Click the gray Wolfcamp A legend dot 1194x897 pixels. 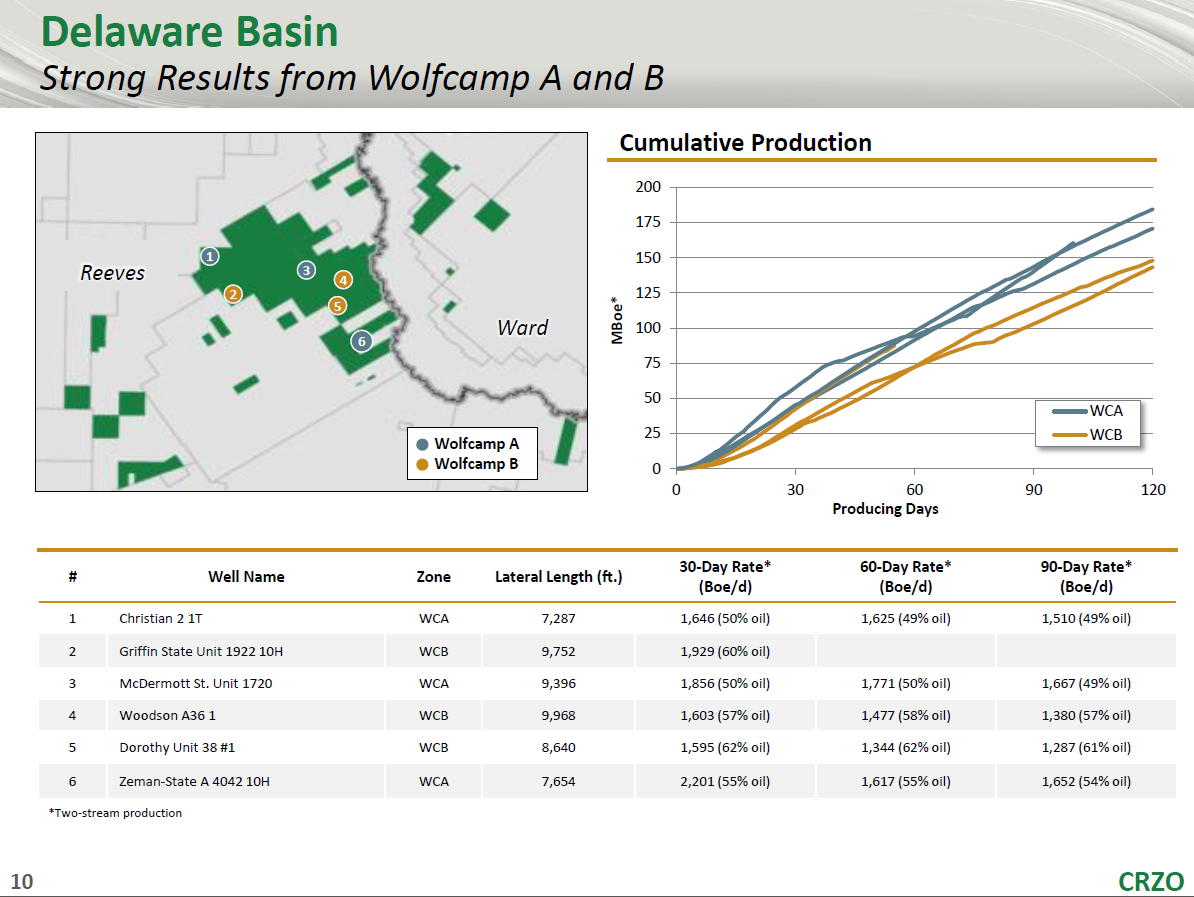(x=422, y=445)
